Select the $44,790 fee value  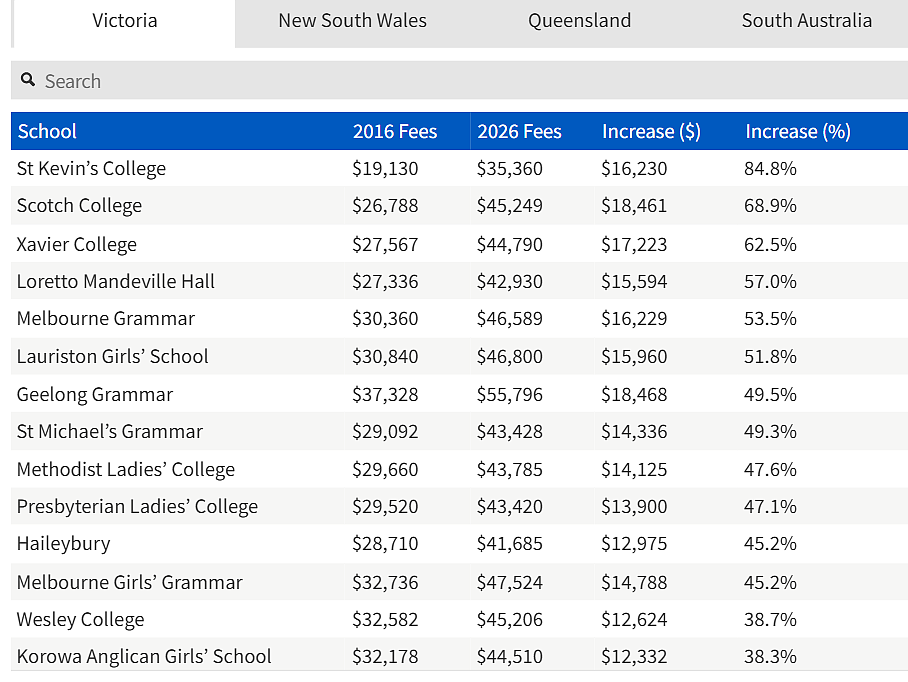pos(510,244)
